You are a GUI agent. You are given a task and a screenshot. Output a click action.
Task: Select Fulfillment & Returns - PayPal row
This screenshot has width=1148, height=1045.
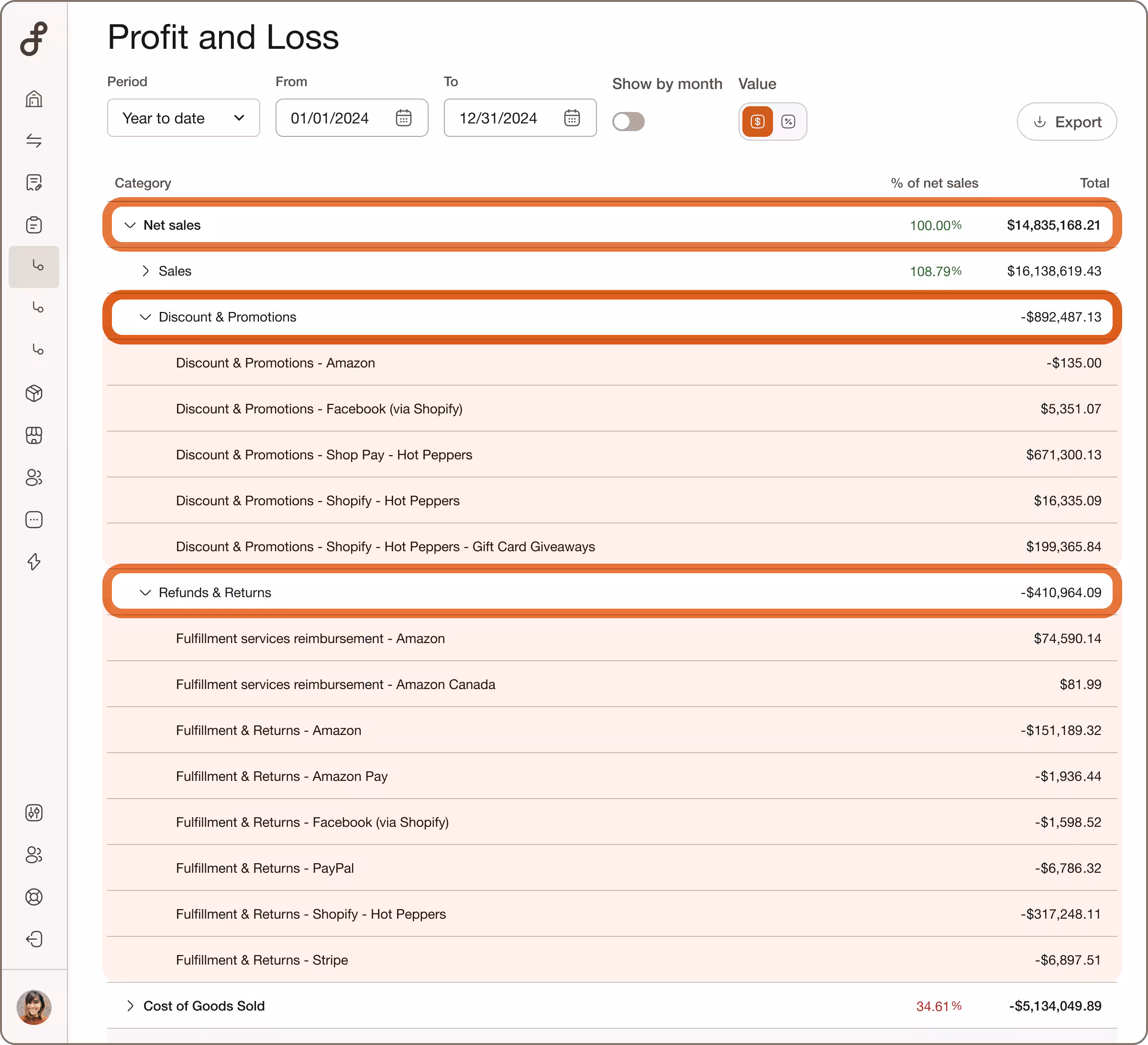tap(612, 868)
